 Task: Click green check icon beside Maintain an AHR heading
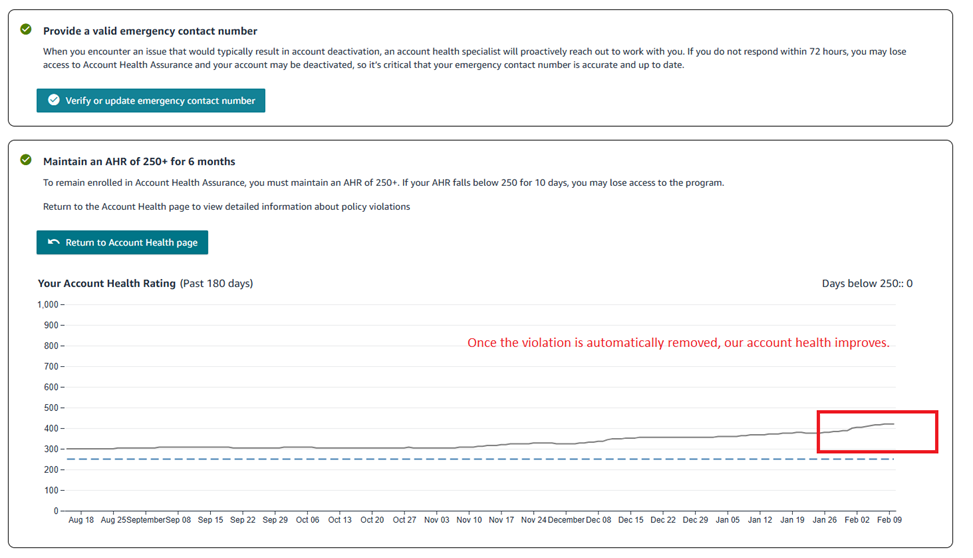pyautogui.click(x=25, y=160)
